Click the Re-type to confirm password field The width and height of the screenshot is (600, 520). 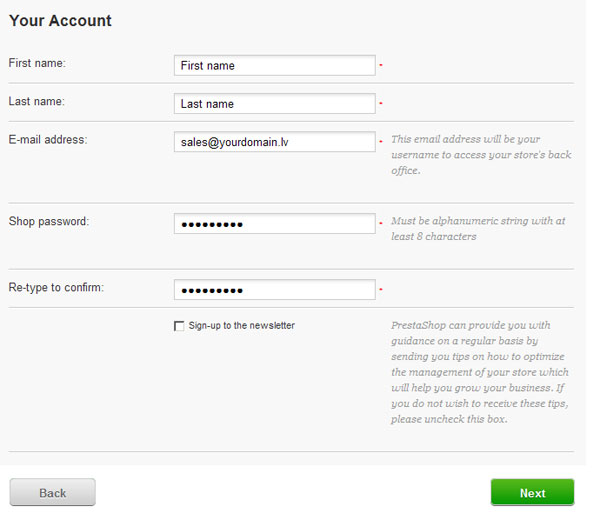pyautogui.click(x=274, y=290)
